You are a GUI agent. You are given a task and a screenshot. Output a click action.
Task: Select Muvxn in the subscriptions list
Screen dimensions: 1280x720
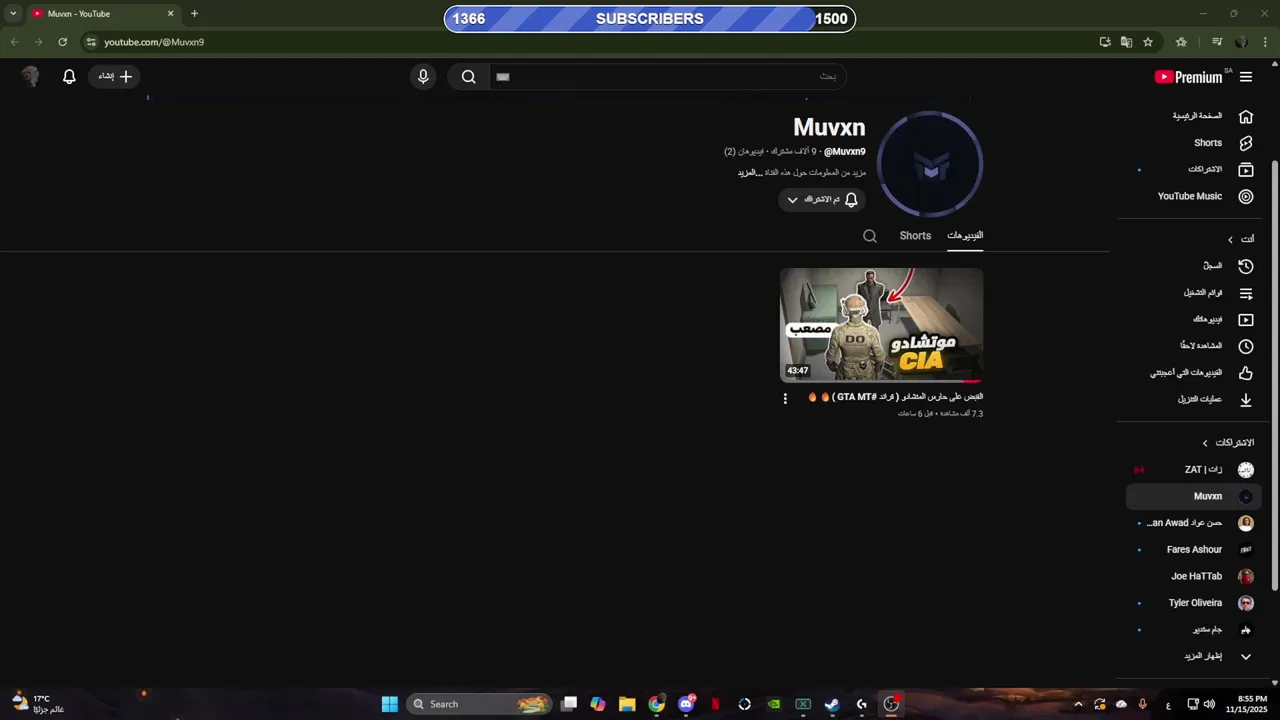[x=1195, y=496]
